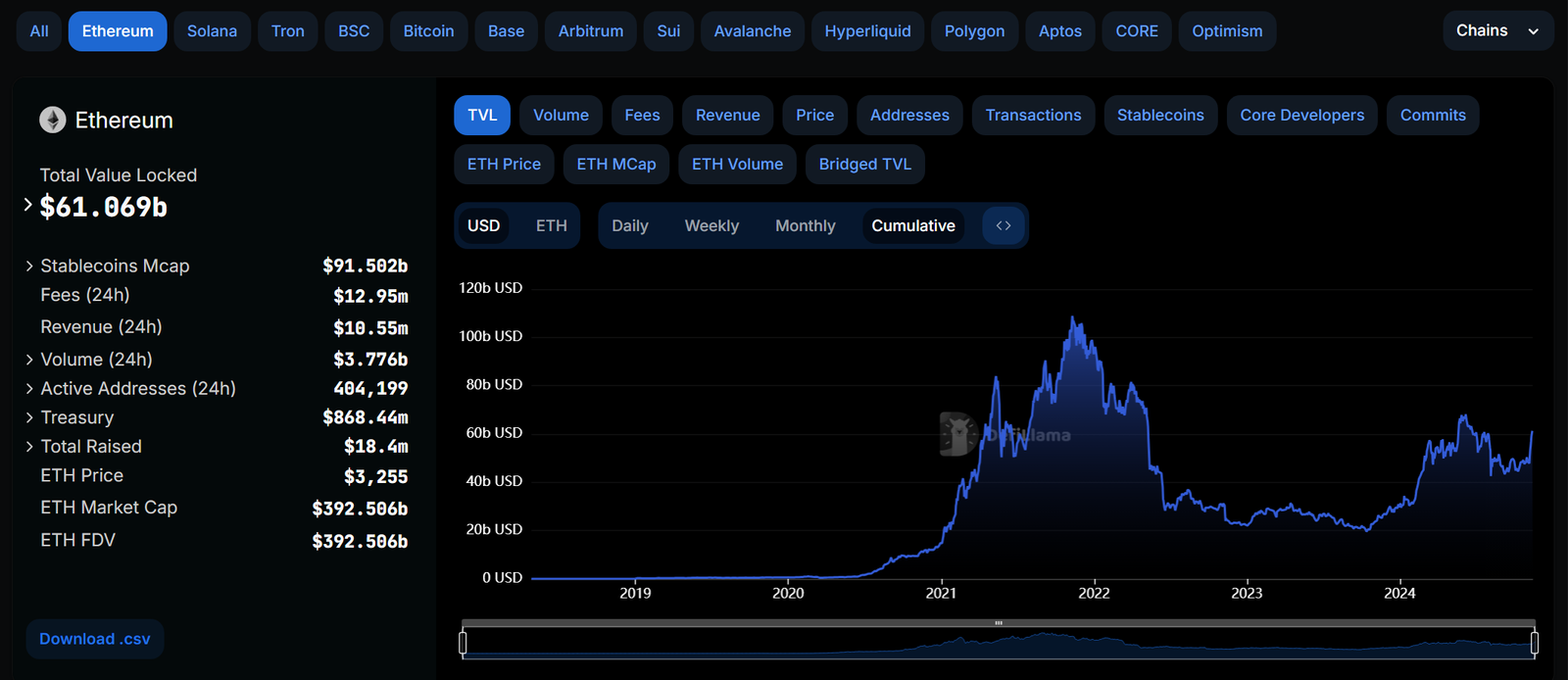Set chart denomination to ETH
The height and width of the screenshot is (680, 1568).
552,225
